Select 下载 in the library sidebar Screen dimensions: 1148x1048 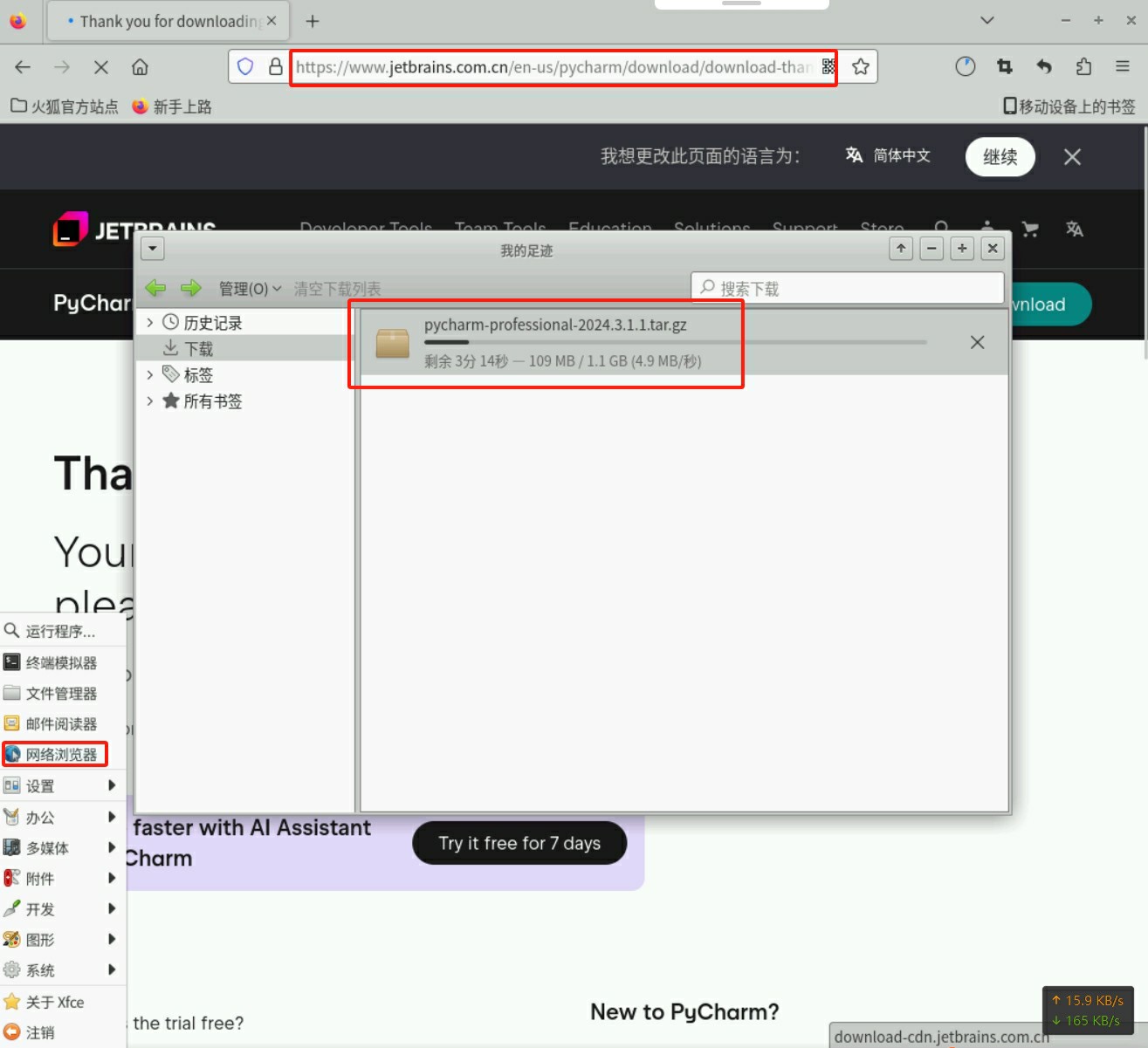tap(199, 349)
